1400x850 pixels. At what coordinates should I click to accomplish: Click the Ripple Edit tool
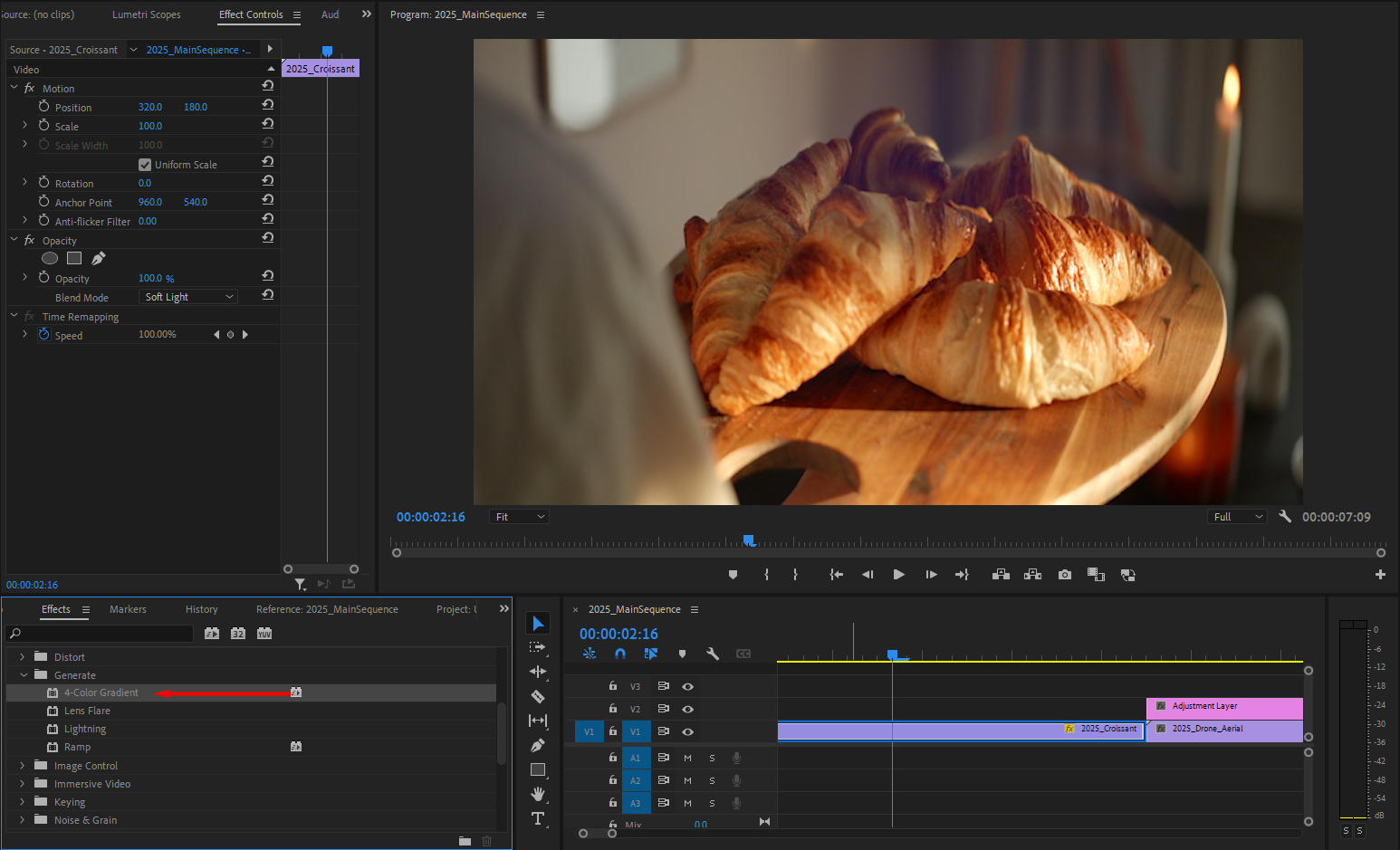[x=538, y=672]
